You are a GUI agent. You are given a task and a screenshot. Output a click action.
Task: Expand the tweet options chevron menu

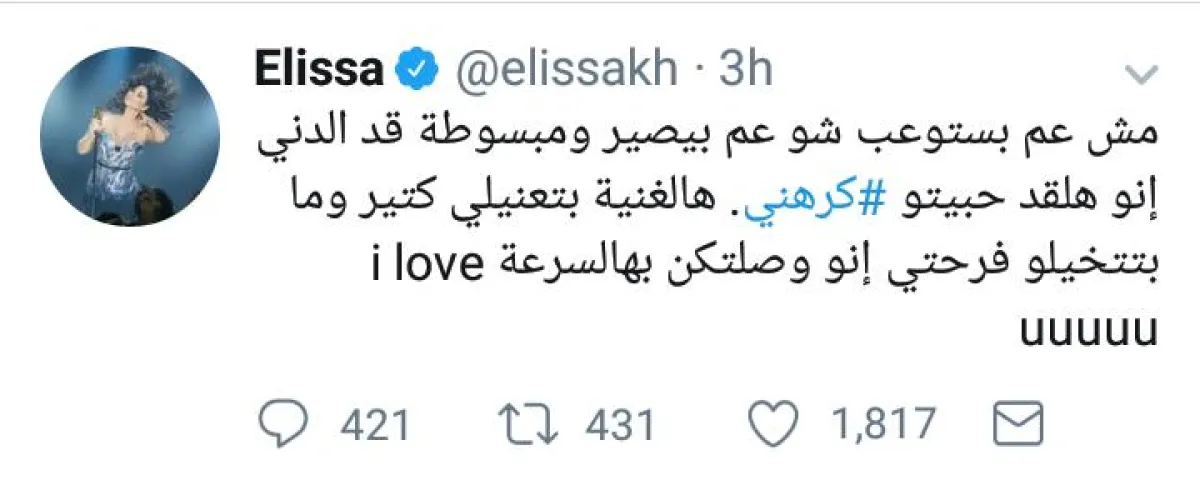1139,76
